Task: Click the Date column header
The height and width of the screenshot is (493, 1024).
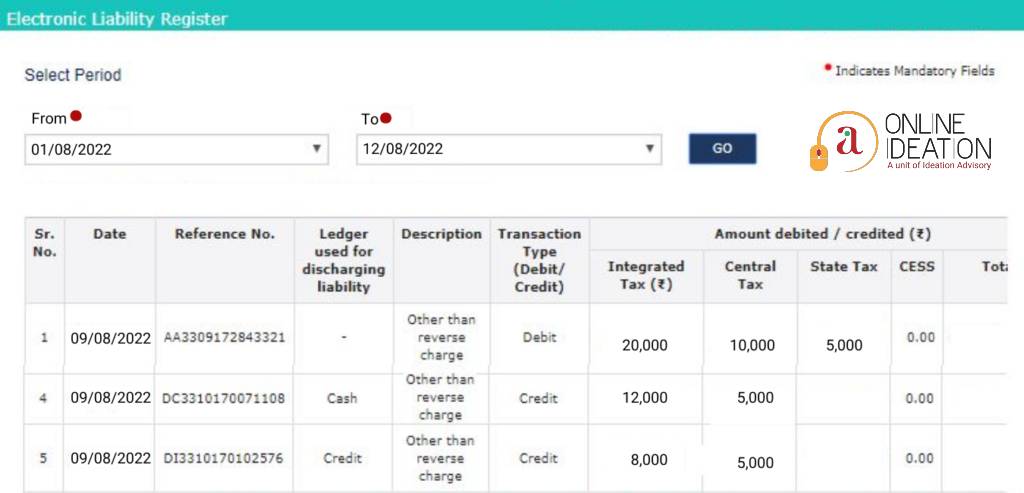Action: pyautogui.click(x=110, y=234)
